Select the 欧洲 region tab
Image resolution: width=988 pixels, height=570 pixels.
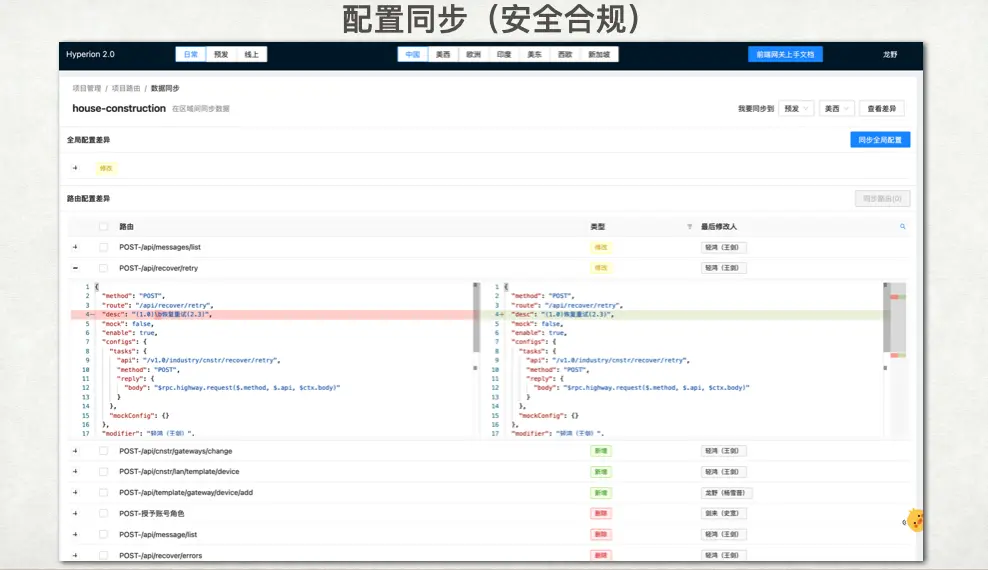473,55
